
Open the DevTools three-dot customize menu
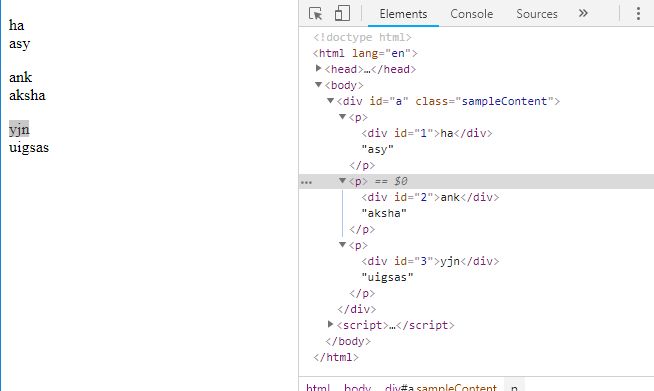638,13
